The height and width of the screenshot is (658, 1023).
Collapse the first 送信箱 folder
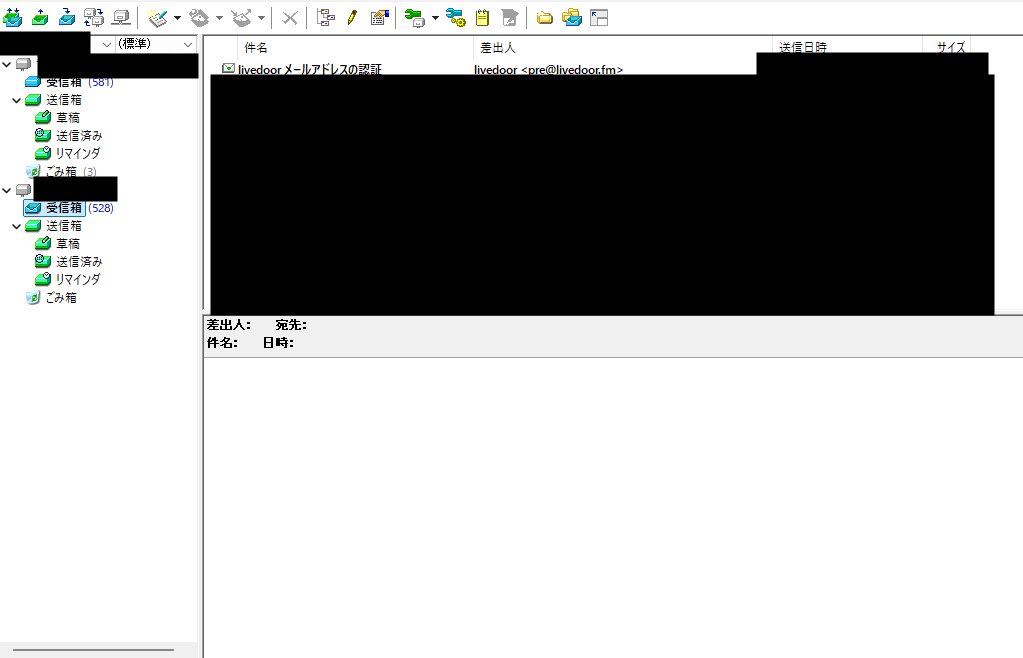(x=16, y=100)
